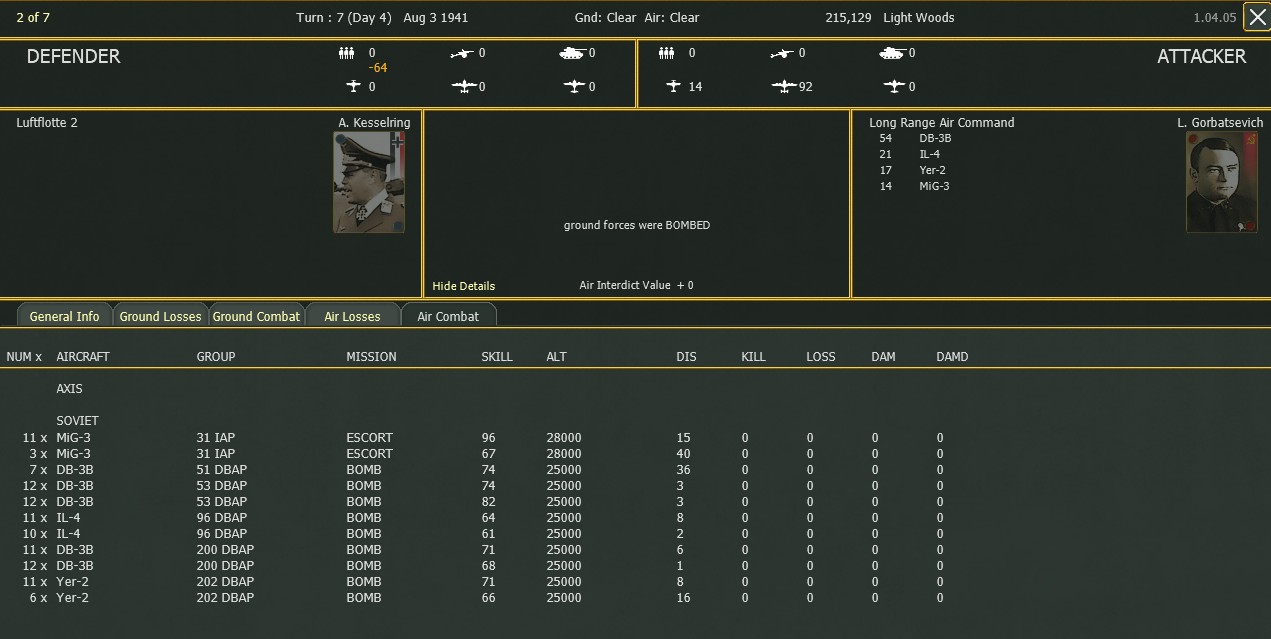1271x639 pixels.
Task: Click the DAMD column header
Action: click(x=952, y=357)
